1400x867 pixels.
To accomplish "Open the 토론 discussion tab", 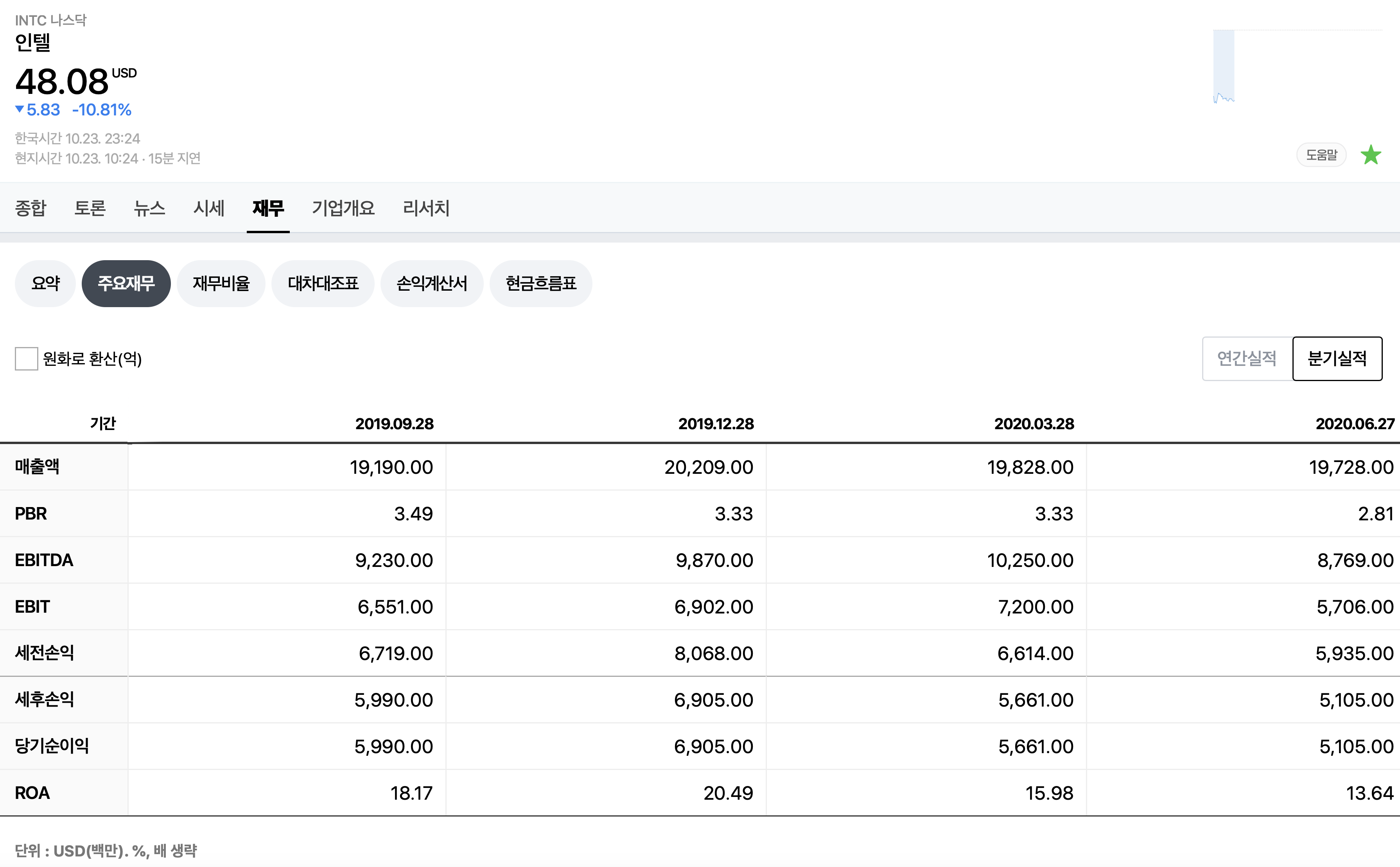I will 90,208.
